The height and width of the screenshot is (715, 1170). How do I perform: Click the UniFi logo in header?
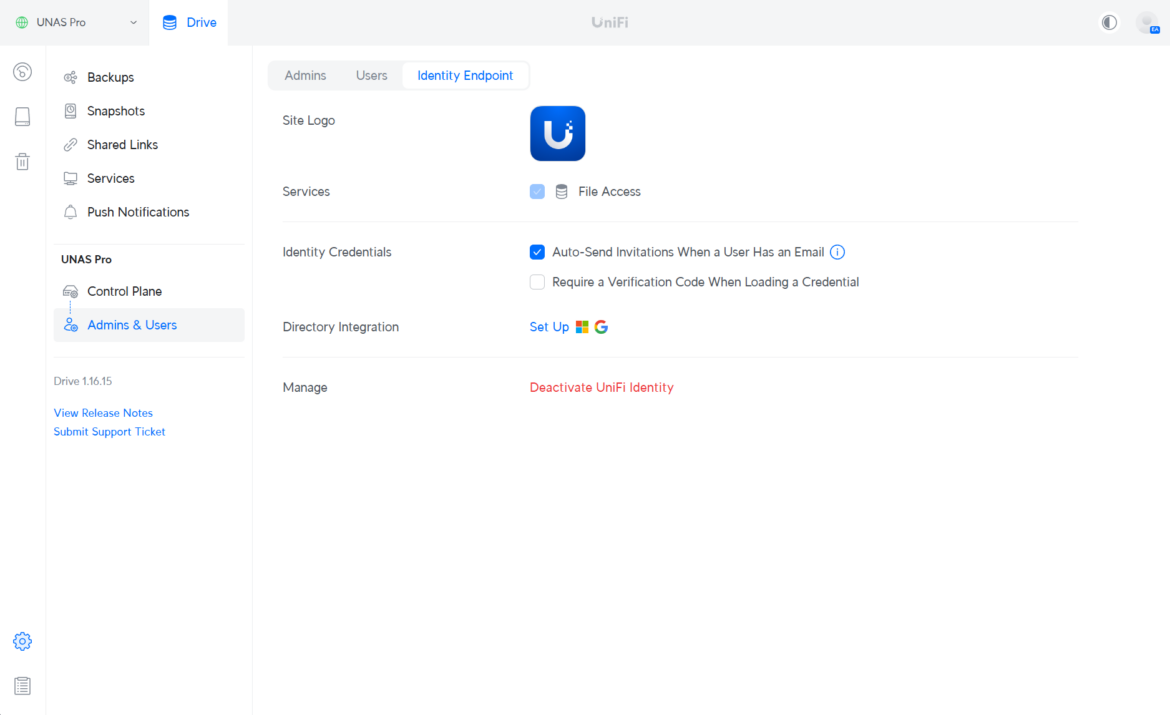(610, 22)
